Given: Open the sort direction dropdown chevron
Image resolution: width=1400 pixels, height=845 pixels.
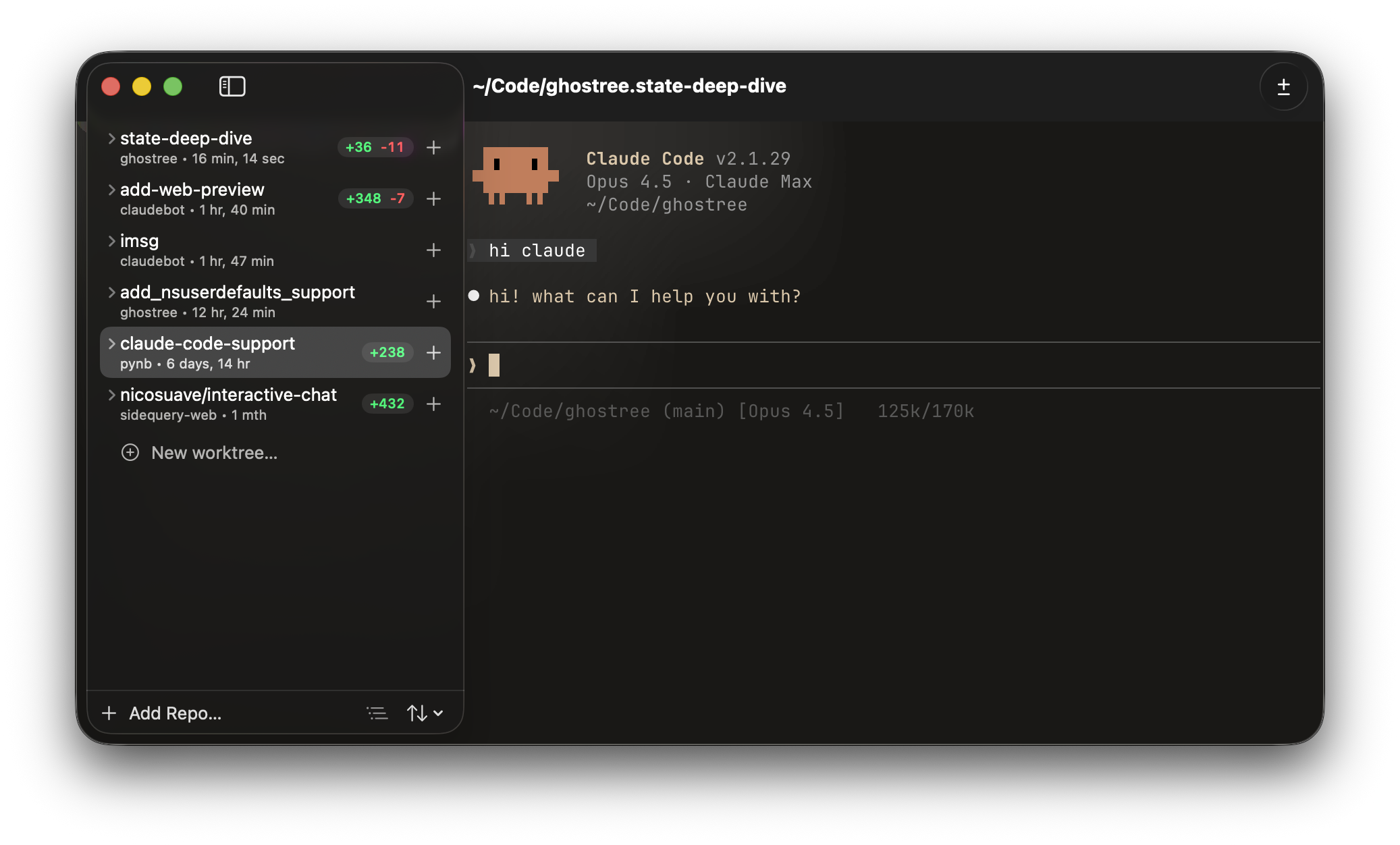Looking at the screenshot, I should click(437, 714).
